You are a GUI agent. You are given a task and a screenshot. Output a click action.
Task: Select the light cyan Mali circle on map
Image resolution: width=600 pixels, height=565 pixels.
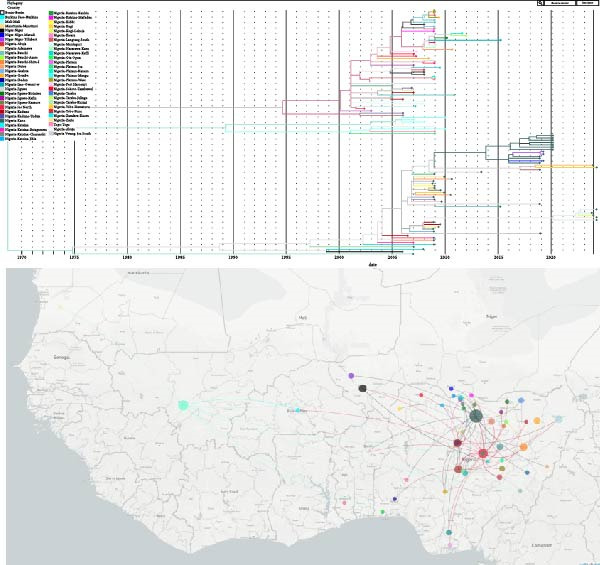pyautogui.click(x=183, y=405)
